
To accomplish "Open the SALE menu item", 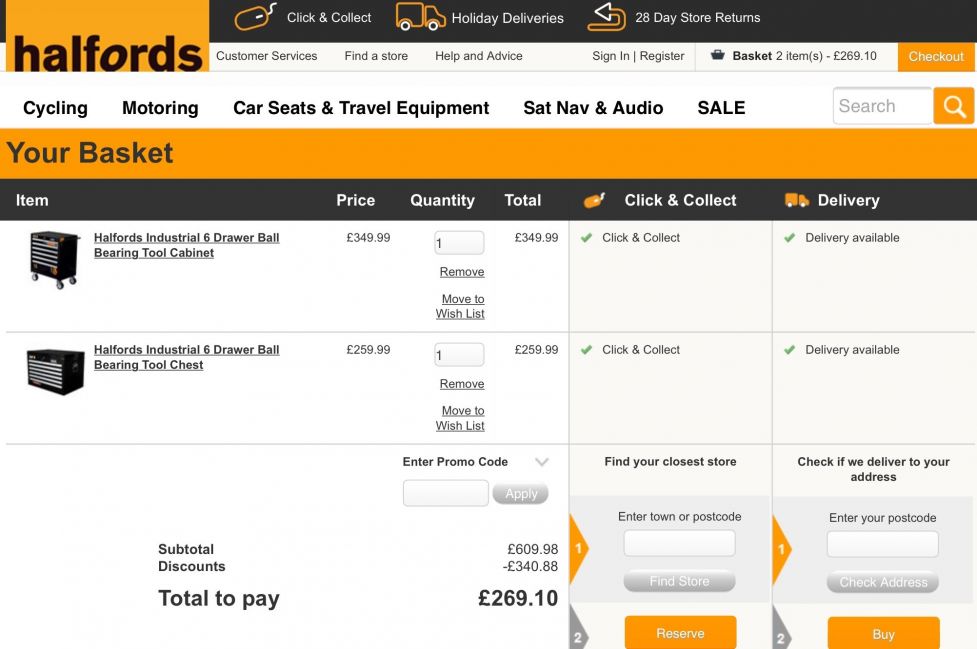I will pos(721,108).
